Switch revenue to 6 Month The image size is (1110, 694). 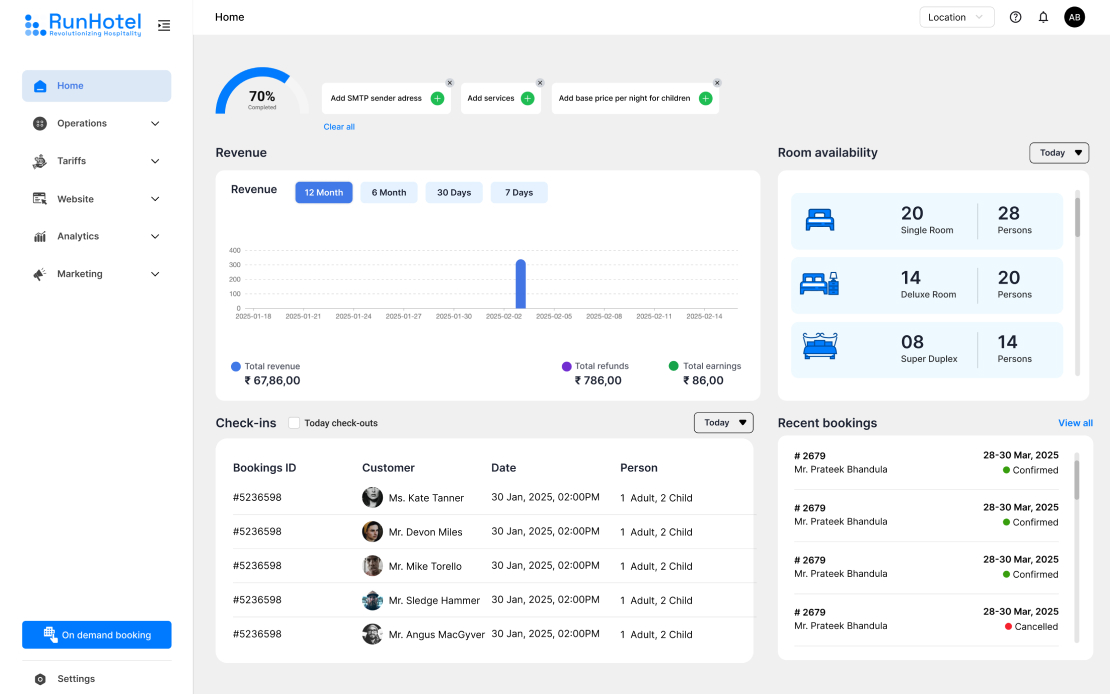pos(389,193)
